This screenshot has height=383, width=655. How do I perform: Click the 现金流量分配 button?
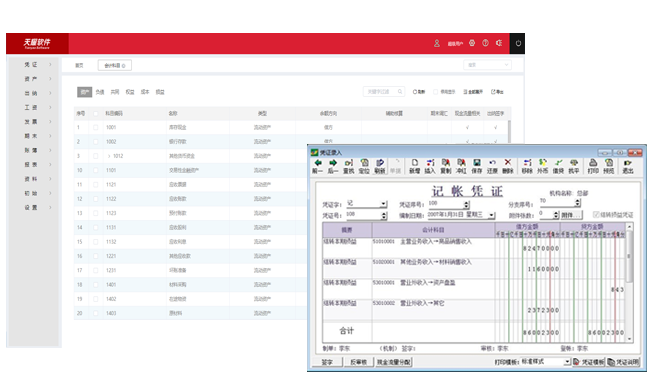click(394, 362)
